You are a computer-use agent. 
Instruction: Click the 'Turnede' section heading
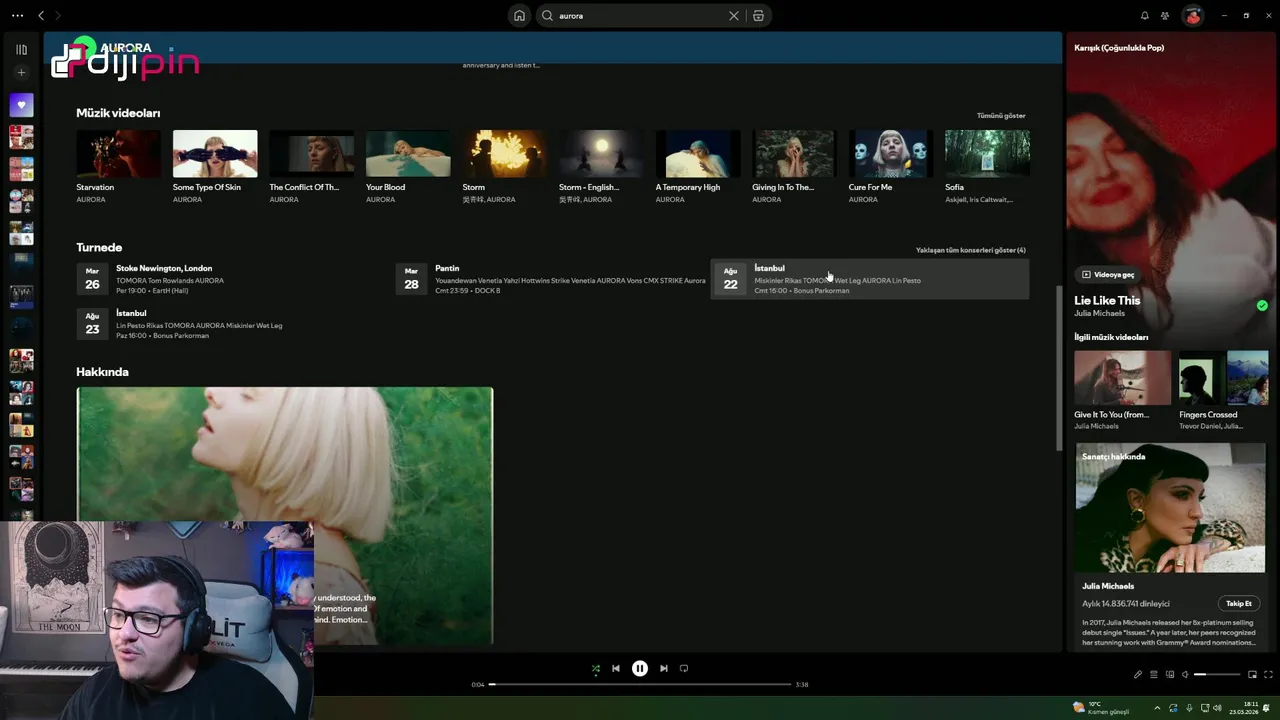point(99,247)
